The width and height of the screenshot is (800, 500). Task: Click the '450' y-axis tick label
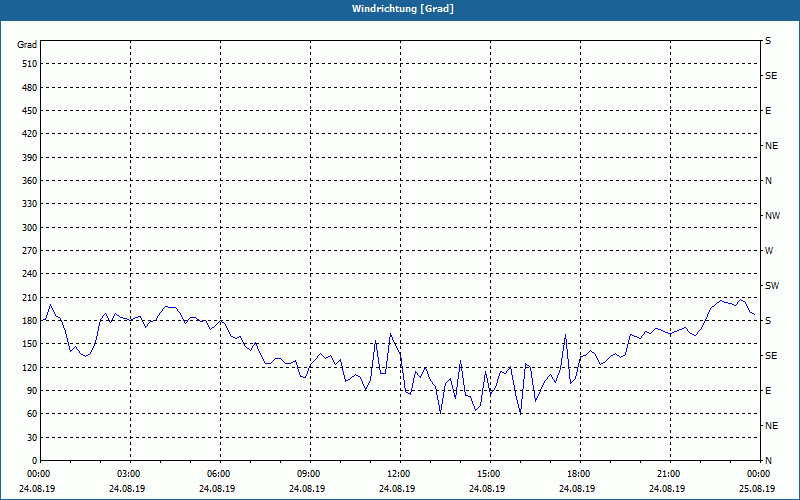click(x=30, y=111)
